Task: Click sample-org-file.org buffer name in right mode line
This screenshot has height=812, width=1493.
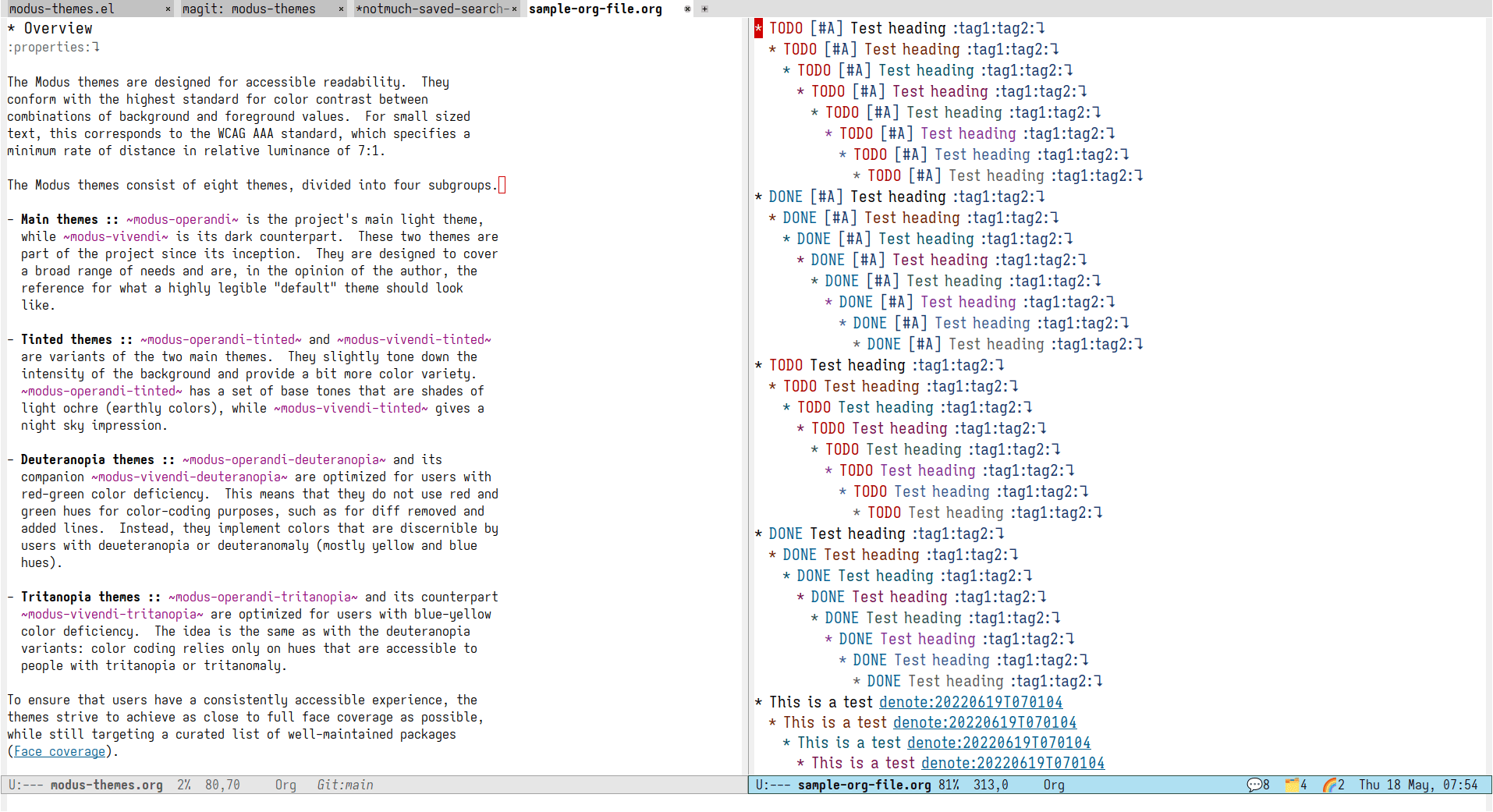Action: 864,785
